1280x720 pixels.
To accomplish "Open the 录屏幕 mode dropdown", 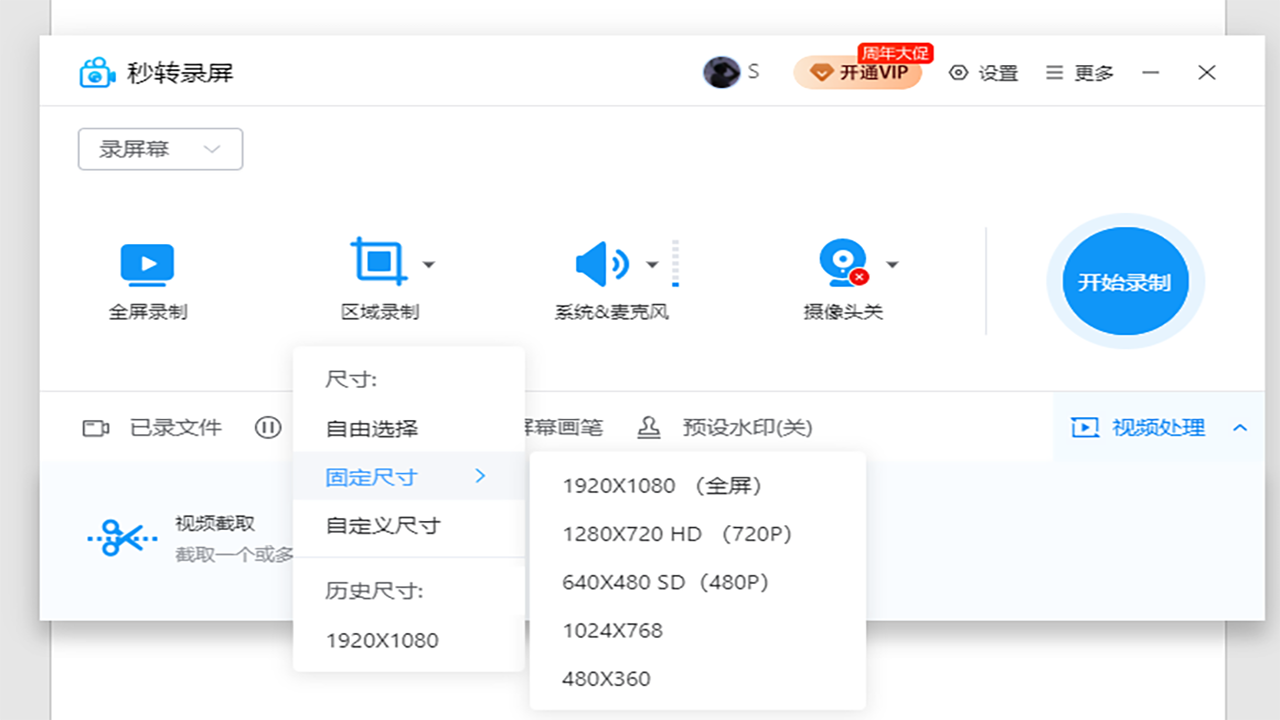I will click(x=160, y=148).
